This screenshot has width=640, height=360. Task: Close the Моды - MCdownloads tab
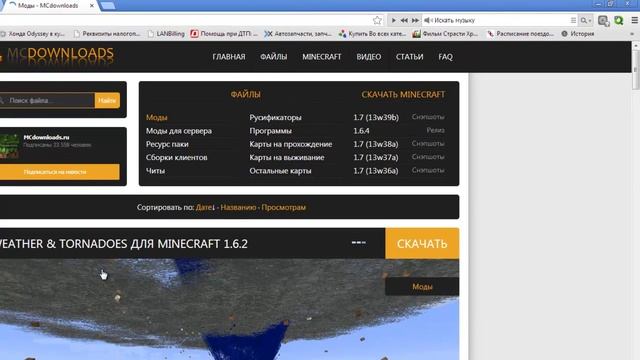tap(92, 6)
